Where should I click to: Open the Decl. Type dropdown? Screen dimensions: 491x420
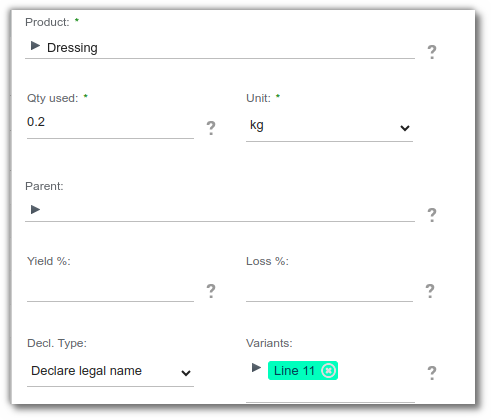pyautogui.click(x=110, y=372)
